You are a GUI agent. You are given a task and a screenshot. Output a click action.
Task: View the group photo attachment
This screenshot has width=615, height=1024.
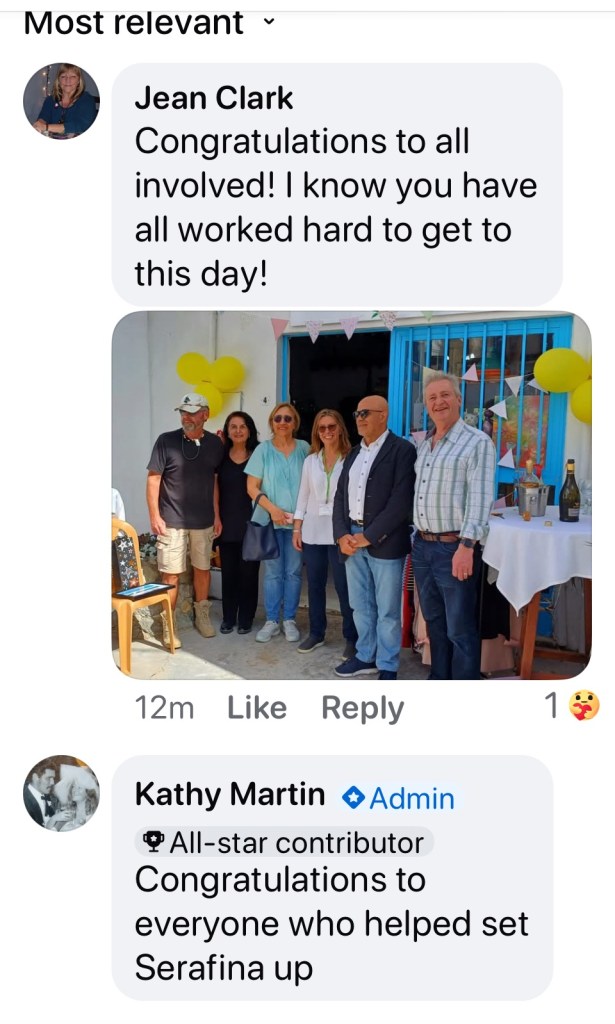[x=352, y=495]
